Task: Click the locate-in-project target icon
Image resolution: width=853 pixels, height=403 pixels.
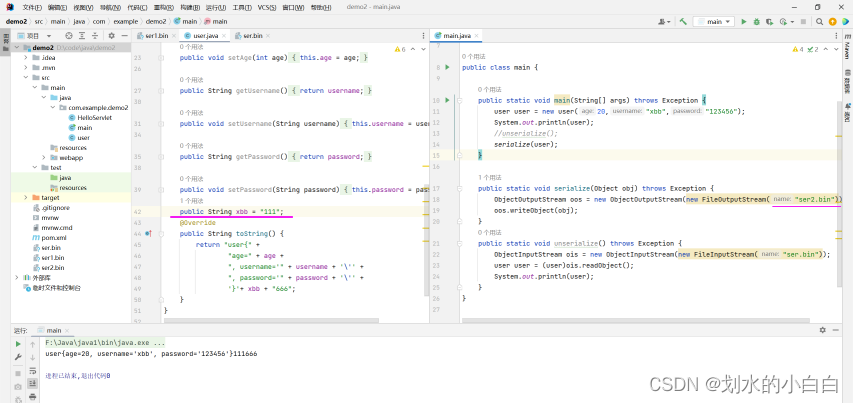Action: click(x=69, y=35)
